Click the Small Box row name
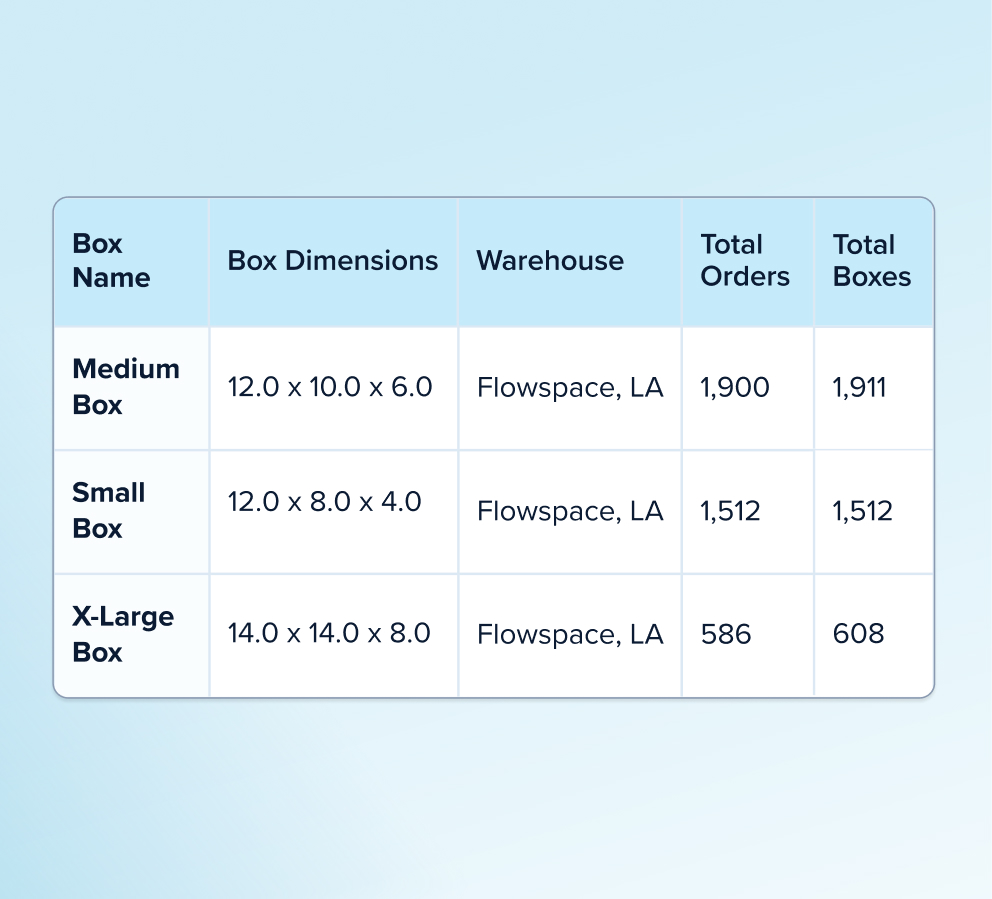This screenshot has height=899, width=992. tap(109, 511)
